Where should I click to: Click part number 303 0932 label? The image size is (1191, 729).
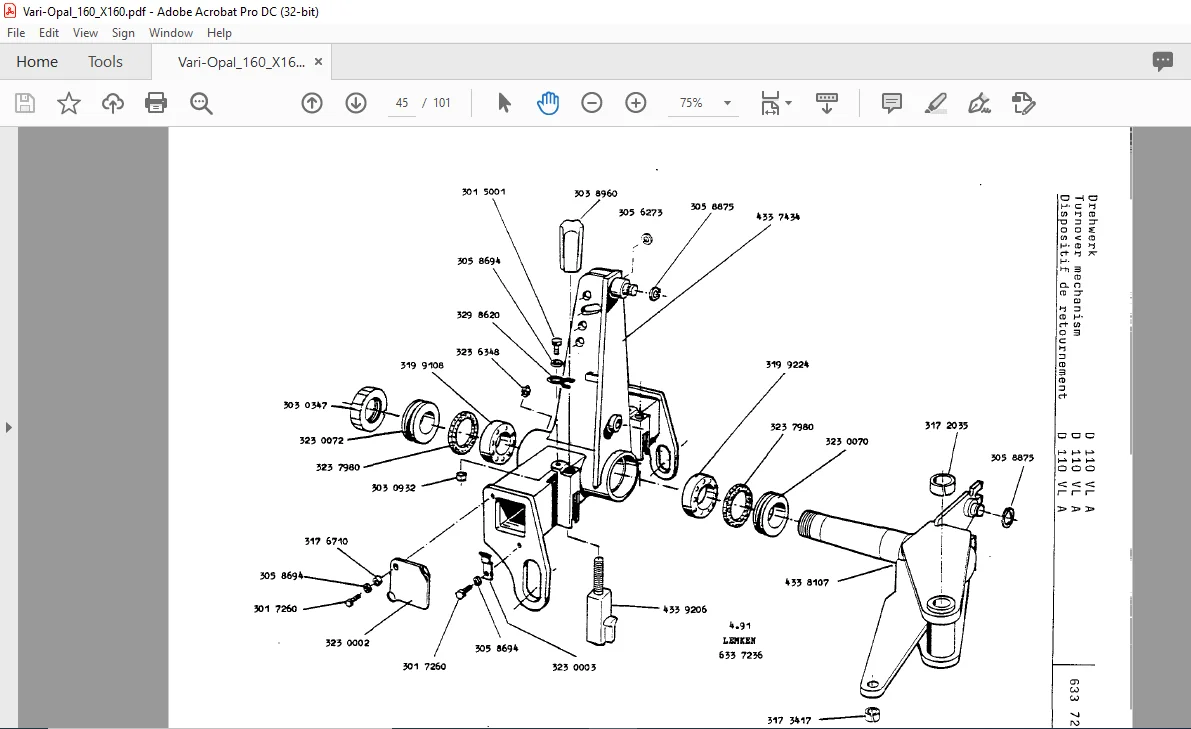click(393, 488)
